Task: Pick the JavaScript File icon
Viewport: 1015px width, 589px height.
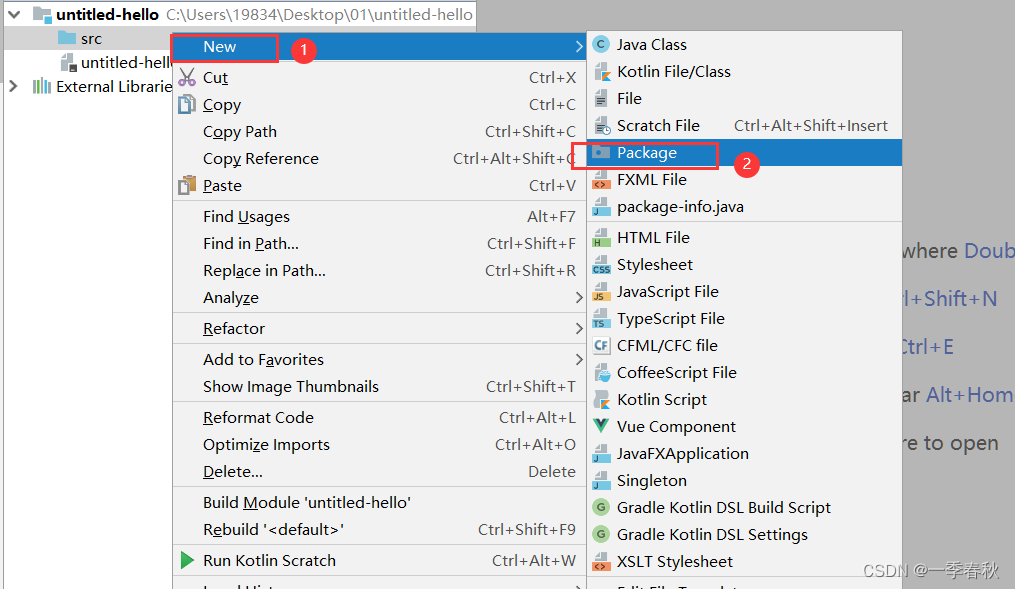Action: pos(600,291)
